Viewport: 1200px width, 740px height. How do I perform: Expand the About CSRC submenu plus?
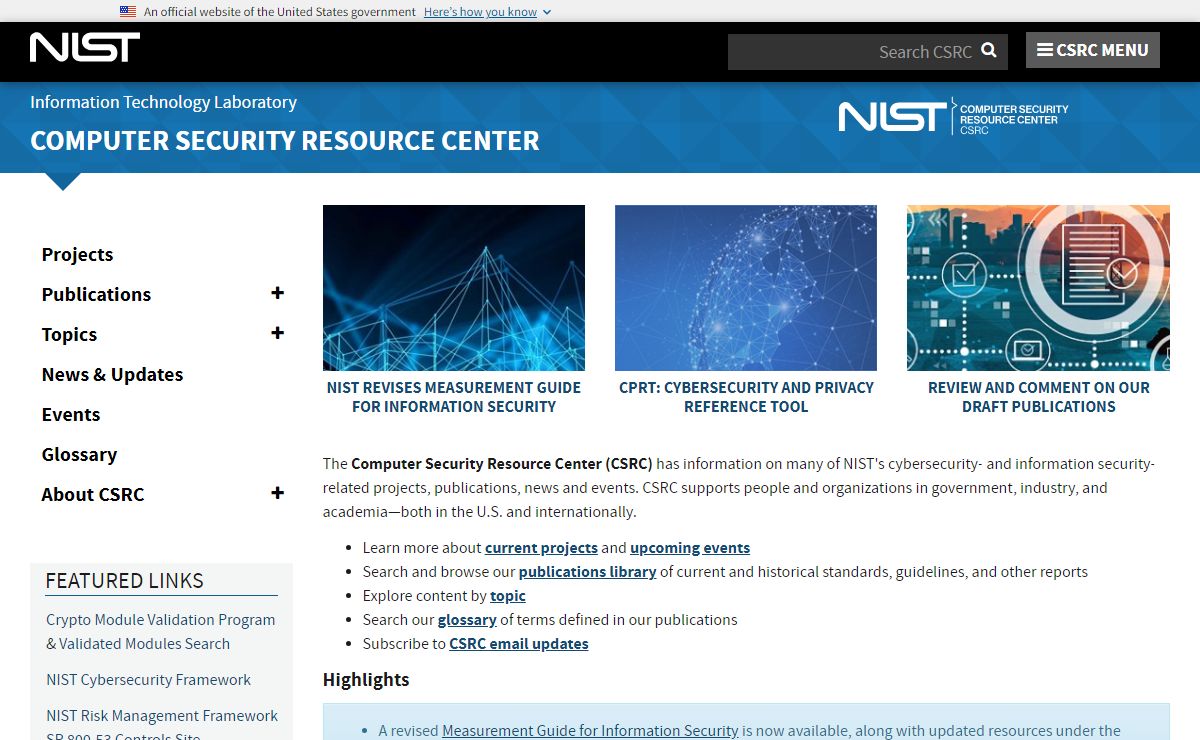pyautogui.click(x=277, y=493)
